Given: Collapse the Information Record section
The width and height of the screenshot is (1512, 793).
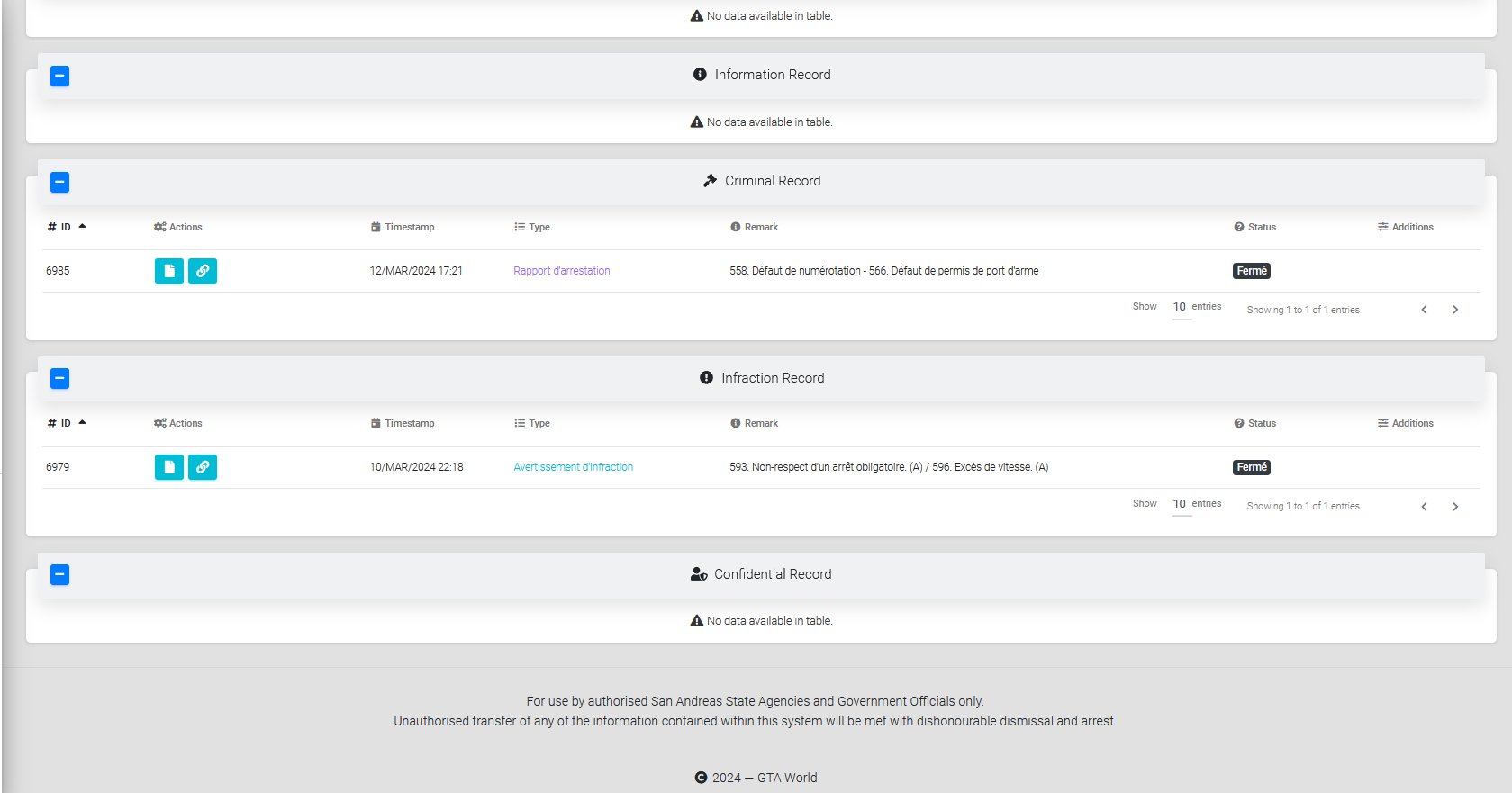Looking at the screenshot, I should point(59,76).
